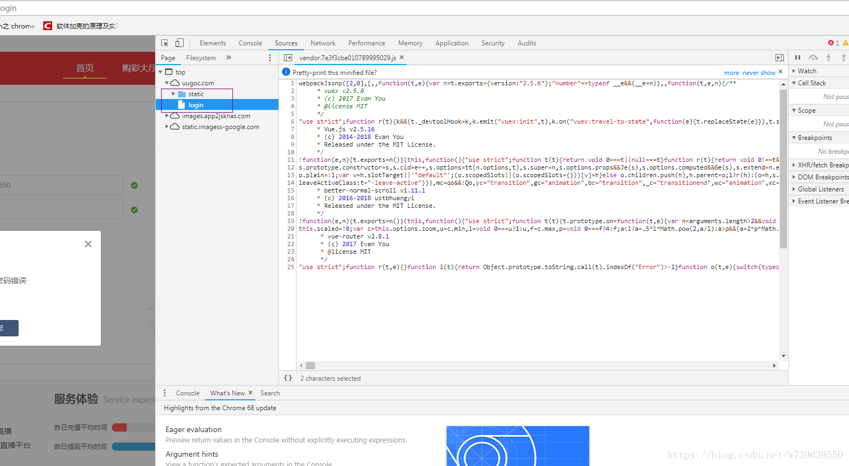Collapse the top frame tree node
849x466 pixels.
(160, 71)
